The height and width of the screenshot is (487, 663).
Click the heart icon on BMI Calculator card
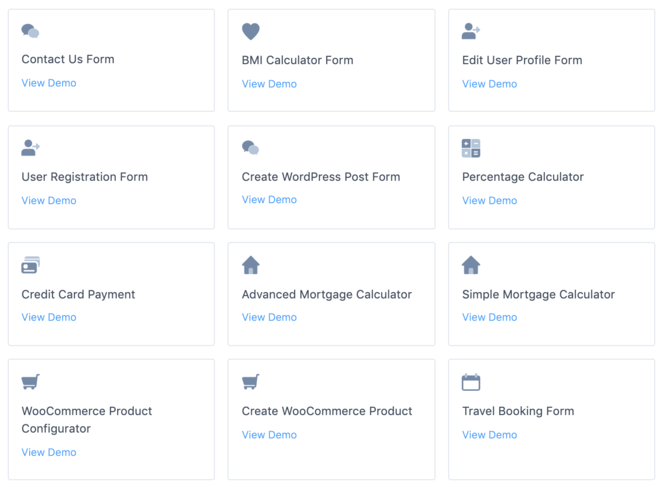251,32
